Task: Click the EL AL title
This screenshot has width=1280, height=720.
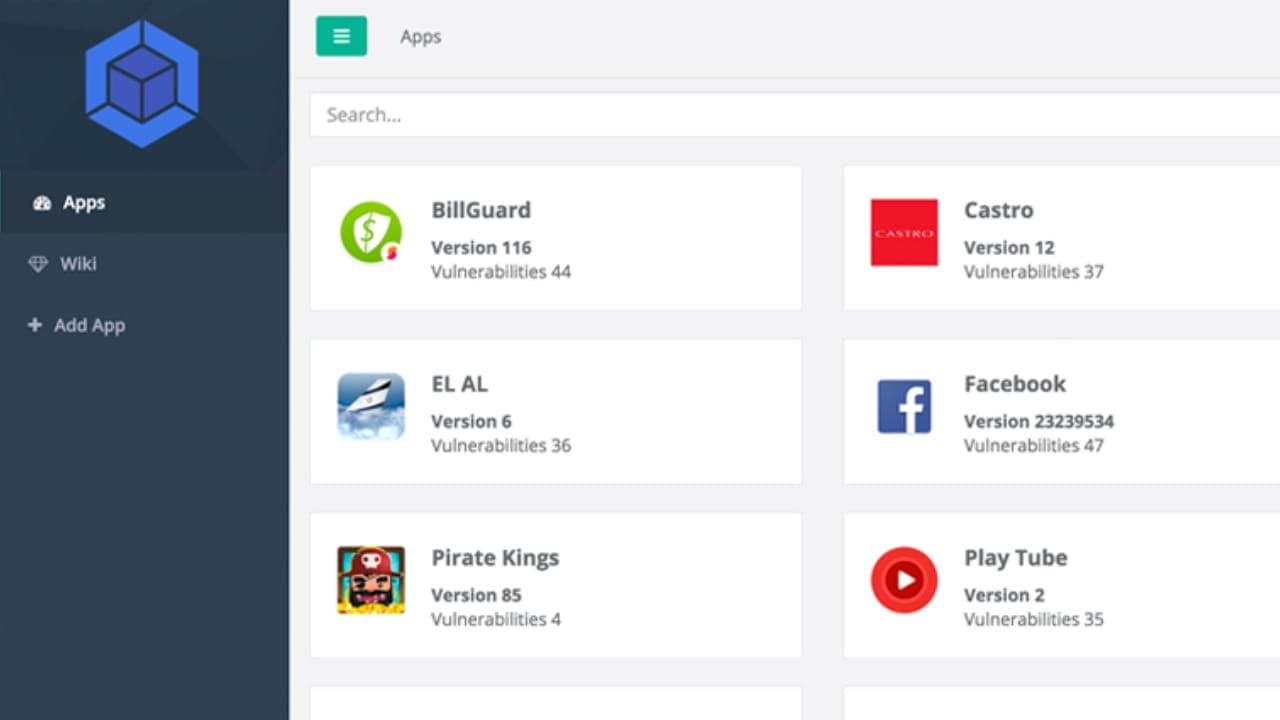Action: coord(460,384)
